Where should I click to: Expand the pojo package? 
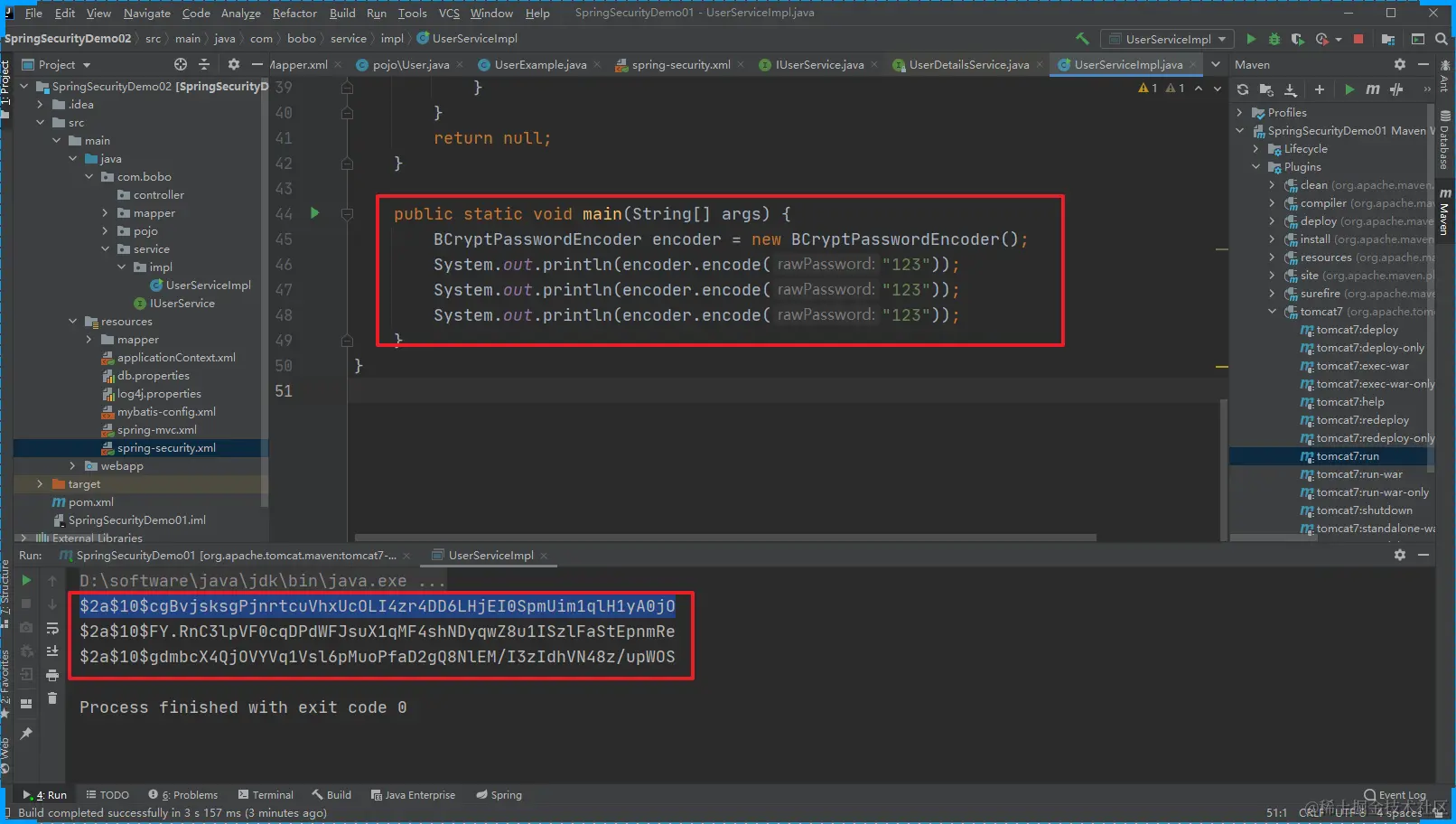tap(106, 231)
